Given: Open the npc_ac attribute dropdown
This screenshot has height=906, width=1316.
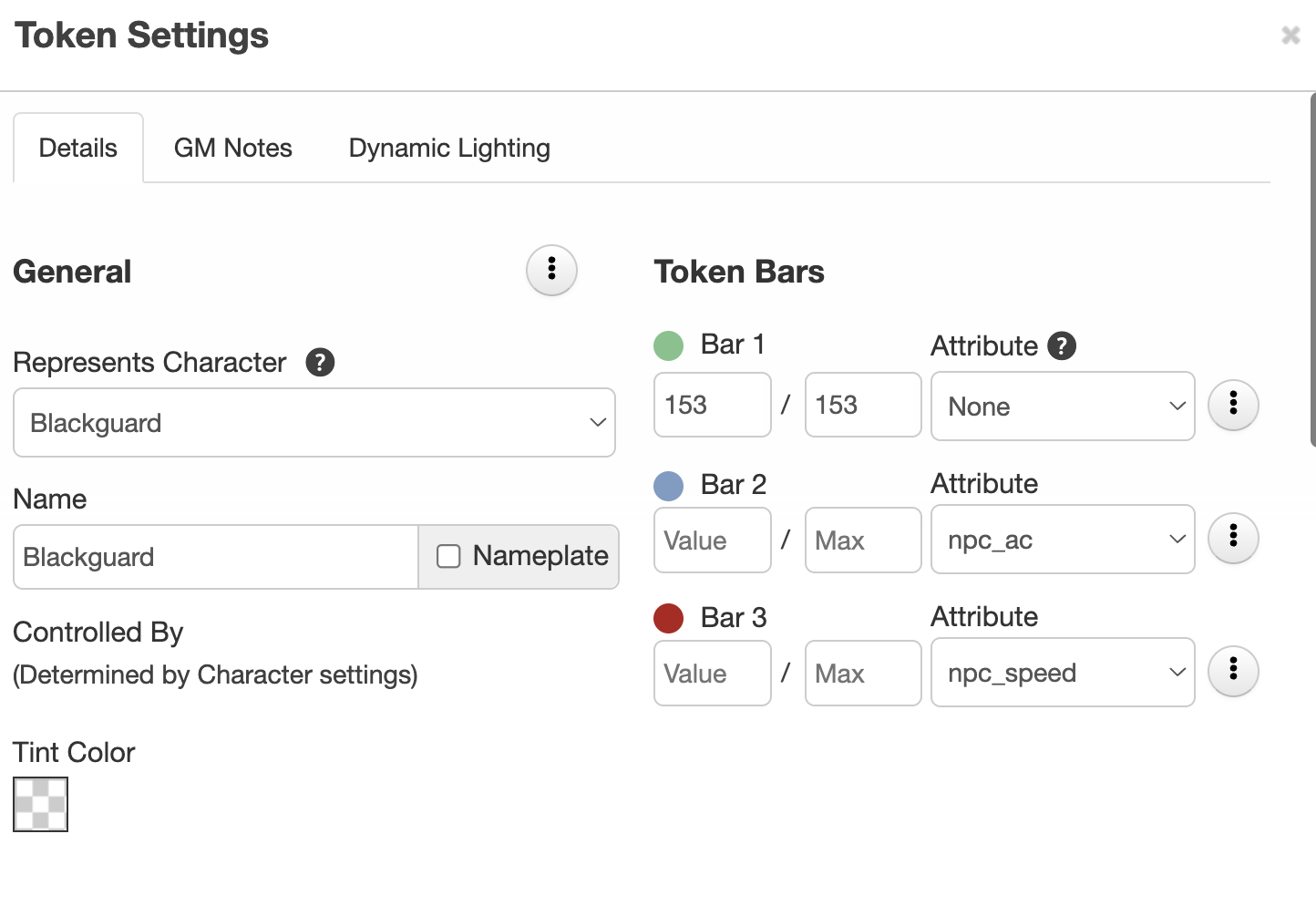Looking at the screenshot, I should [1062, 540].
